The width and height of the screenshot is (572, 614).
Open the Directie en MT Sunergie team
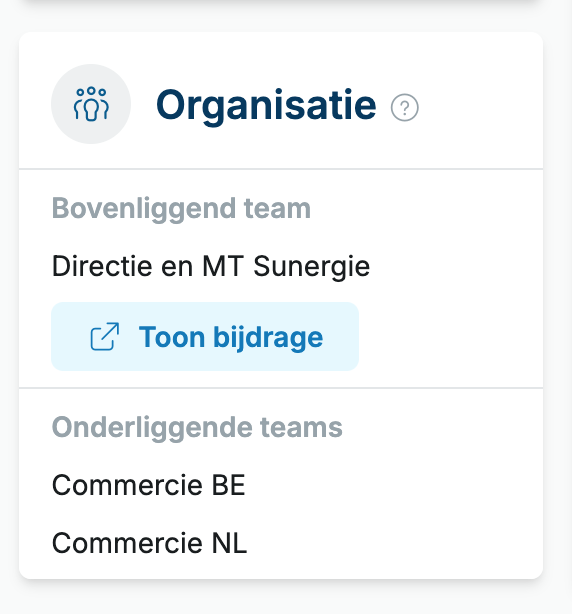211,266
